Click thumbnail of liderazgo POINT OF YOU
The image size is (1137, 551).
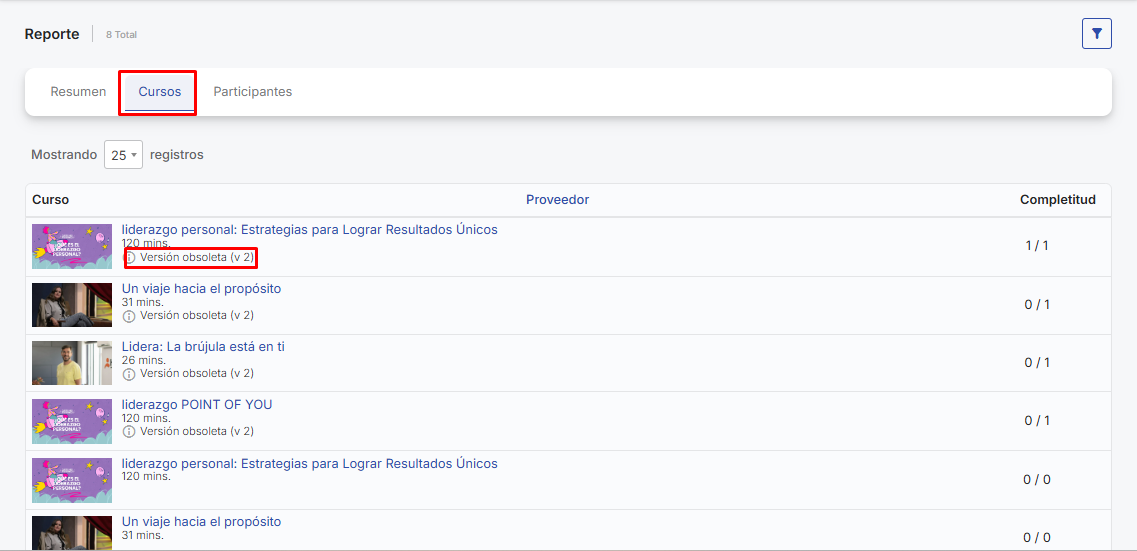pyautogui.click(x=72, y=421)
